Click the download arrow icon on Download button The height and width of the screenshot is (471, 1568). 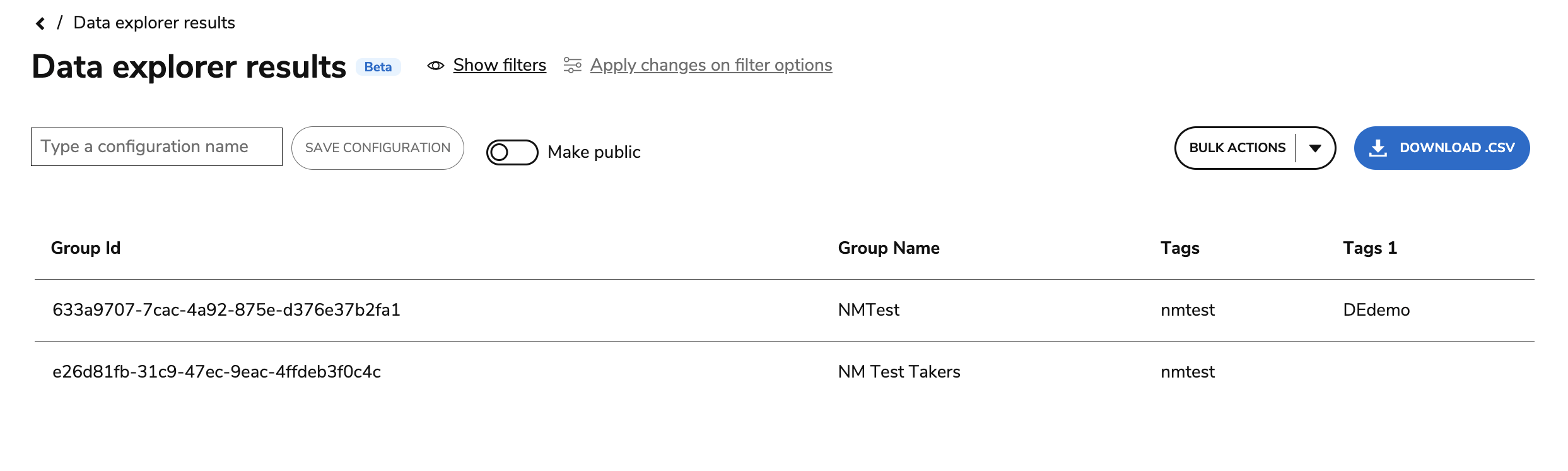(1378, 148)
